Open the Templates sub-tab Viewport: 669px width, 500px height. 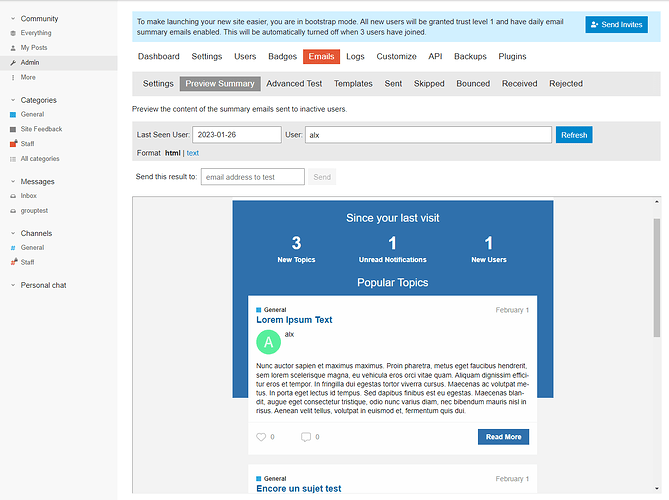point(353,84)
